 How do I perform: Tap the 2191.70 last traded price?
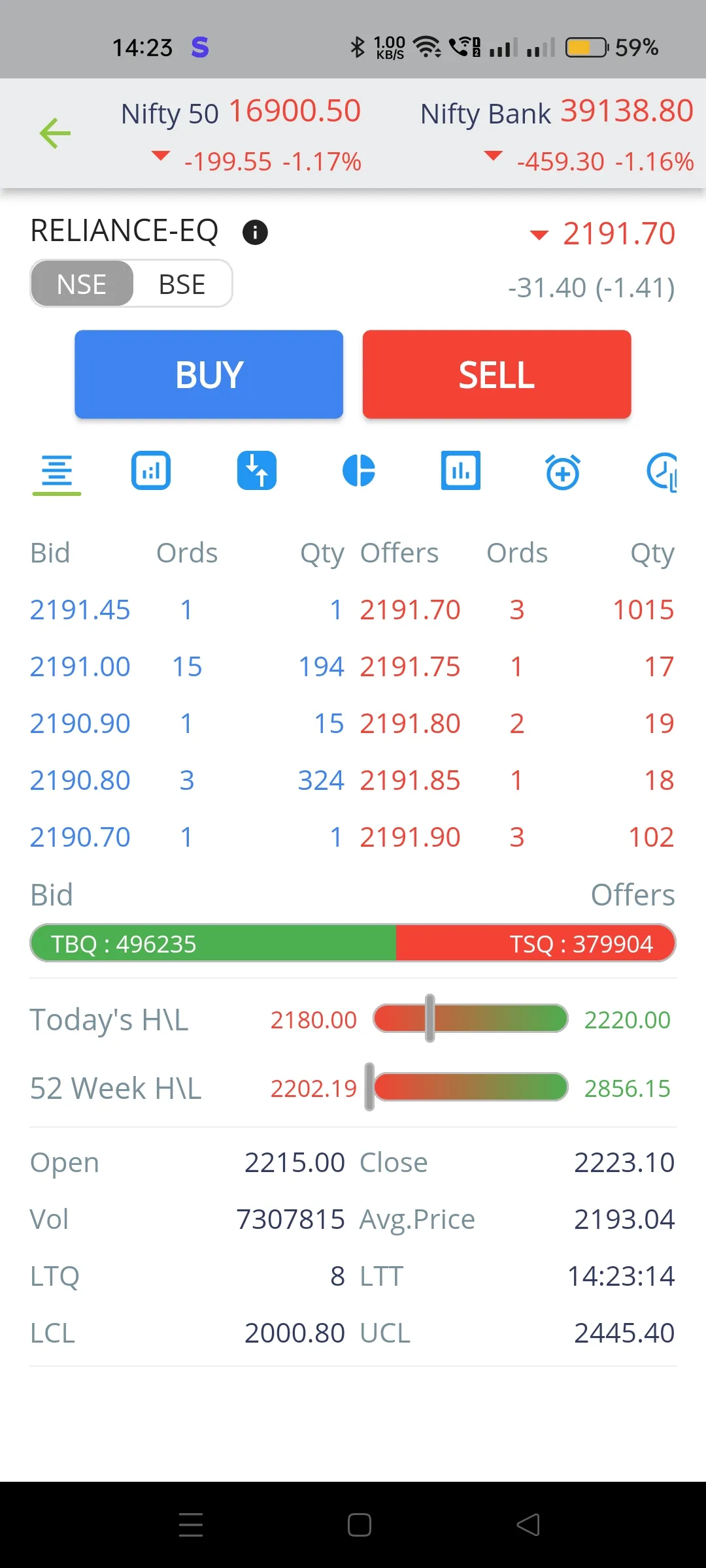point(618,233)
